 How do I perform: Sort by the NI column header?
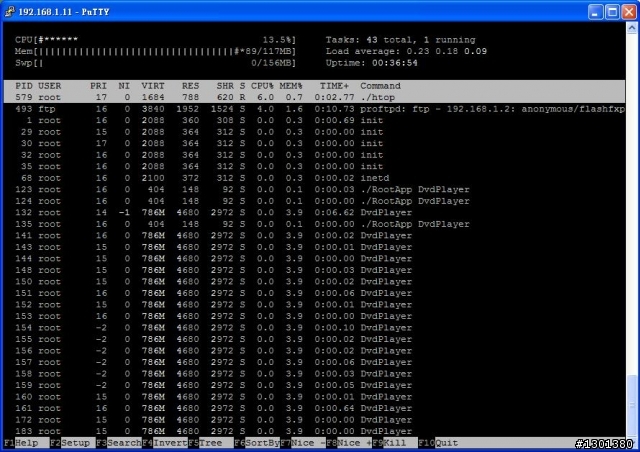tap(124, 86)
